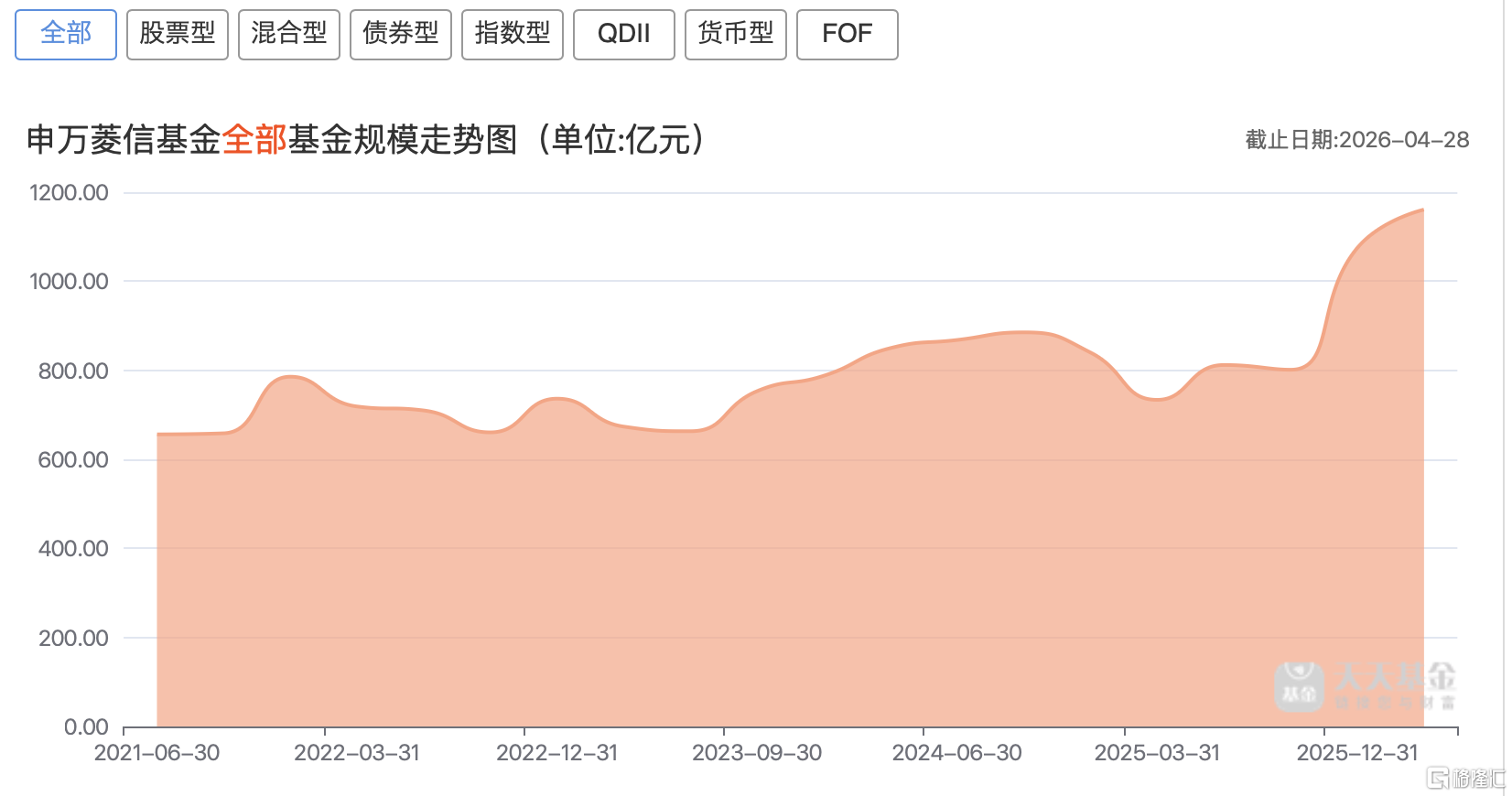
Task: Click the 1000.00 y-axis label
Action: tap(69, 282)
